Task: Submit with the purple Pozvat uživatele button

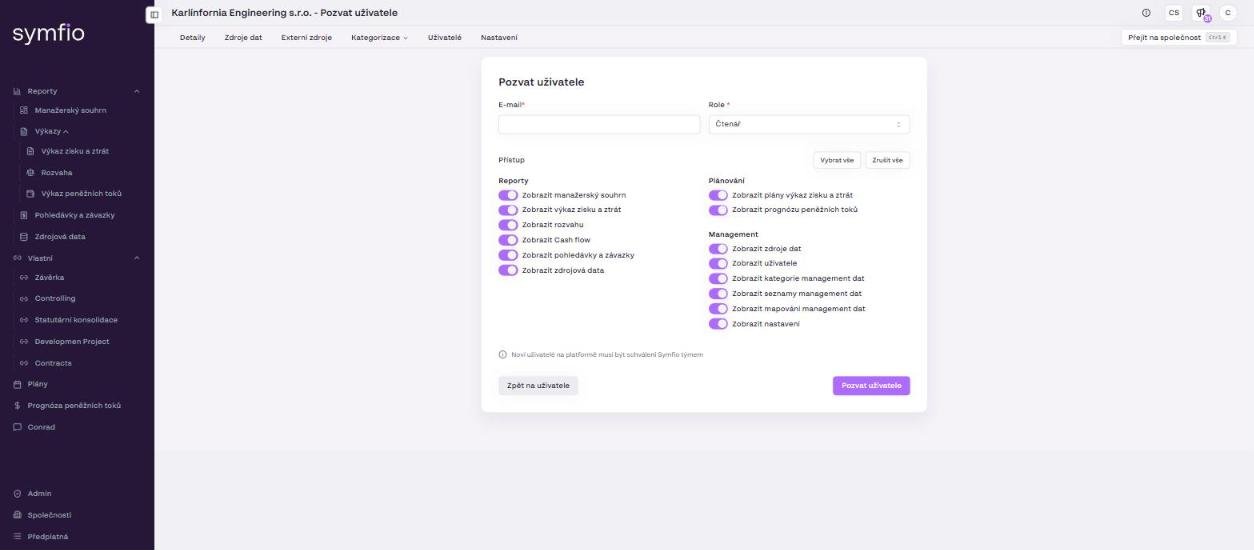Action: [x=871, y=386]
